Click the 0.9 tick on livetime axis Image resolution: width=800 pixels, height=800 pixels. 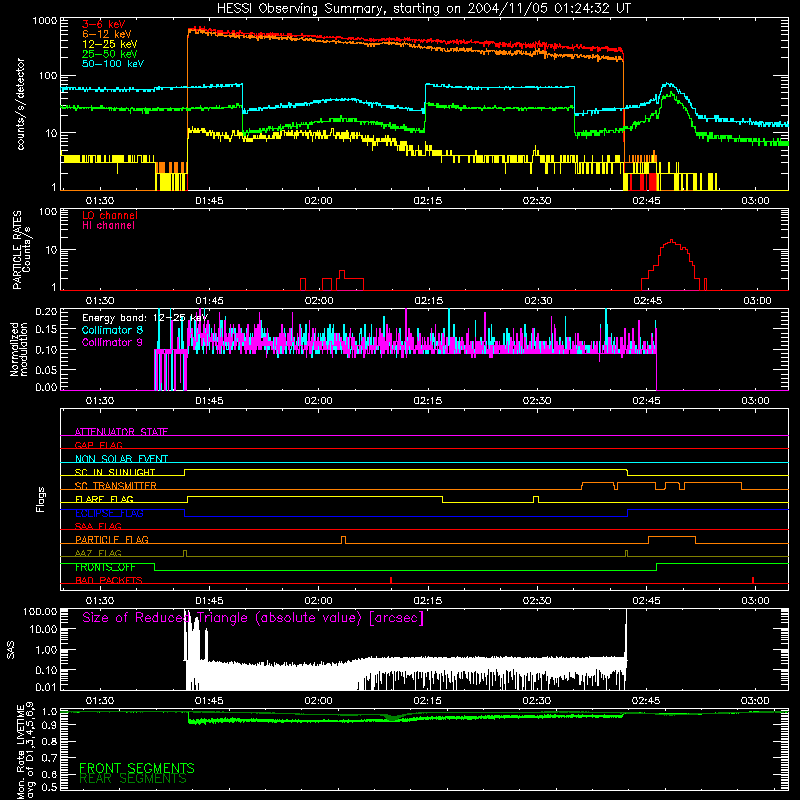click(x=49, y=725)
